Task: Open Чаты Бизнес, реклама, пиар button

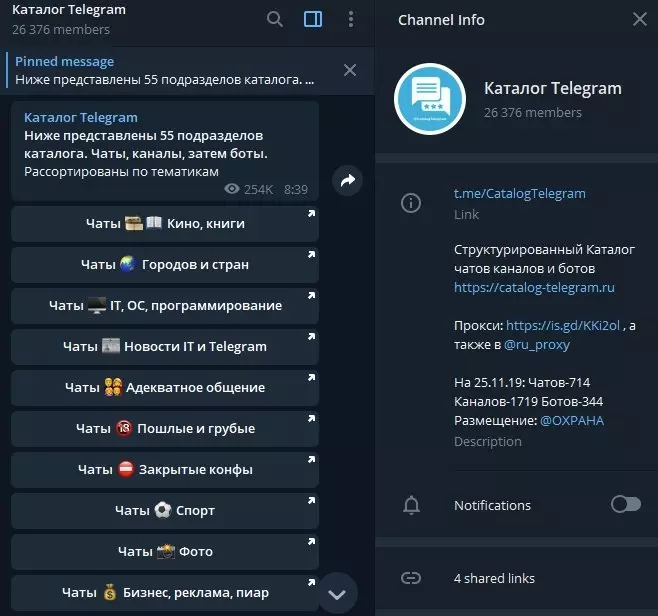Action: [165, 593]
